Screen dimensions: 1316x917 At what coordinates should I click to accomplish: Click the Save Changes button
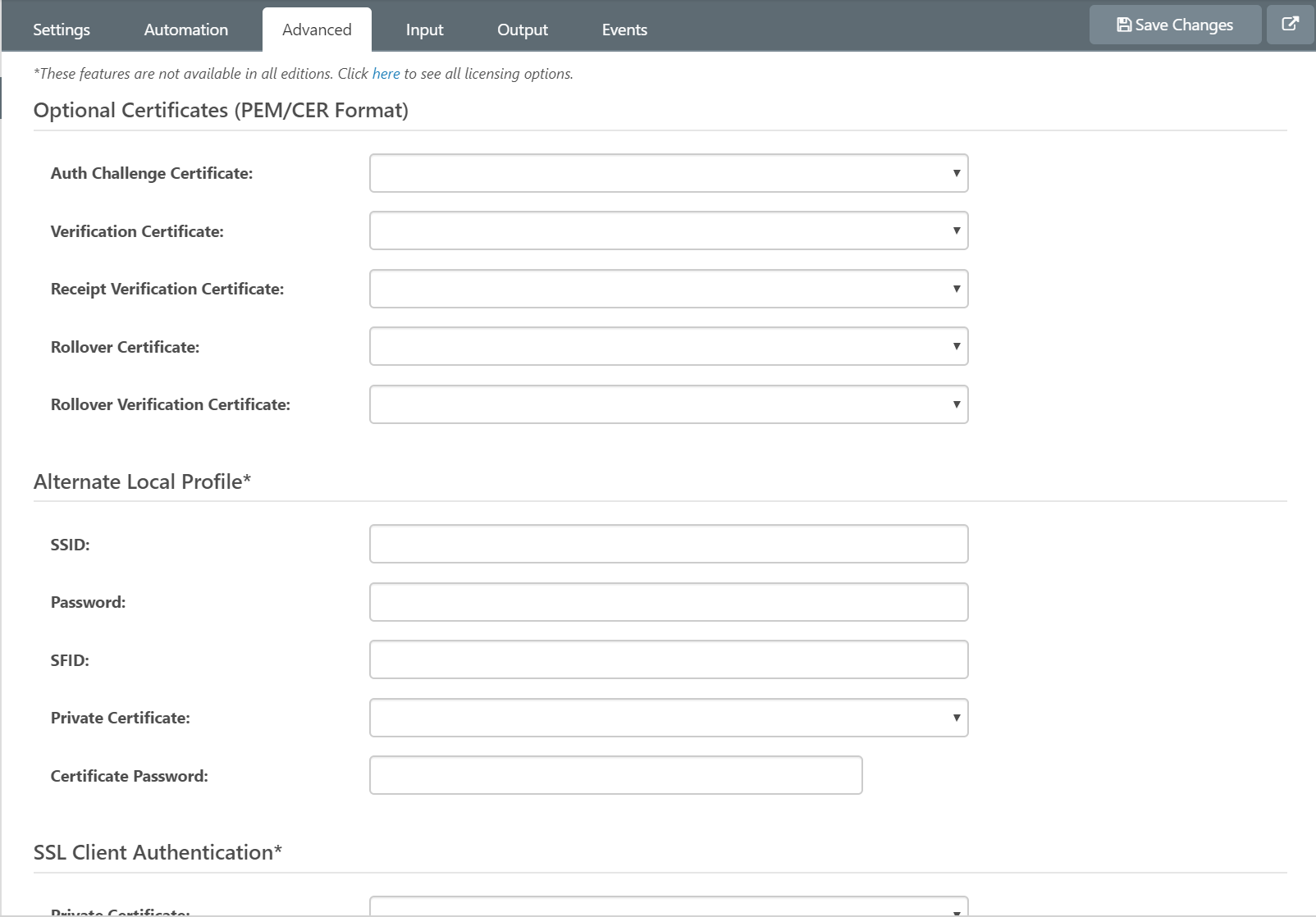(x=1175, y=25)
